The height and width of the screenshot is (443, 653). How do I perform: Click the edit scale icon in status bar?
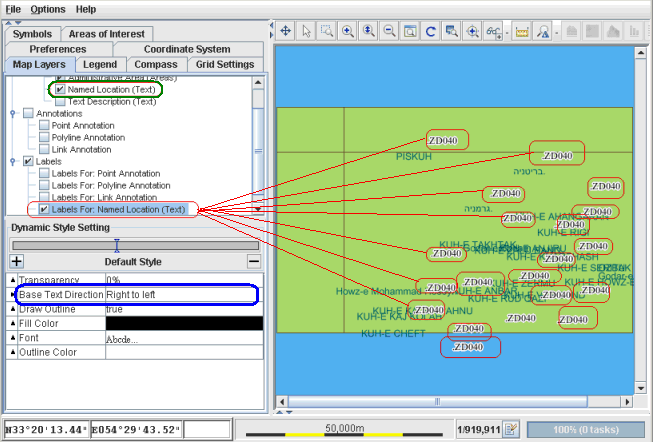click(511, 428)
